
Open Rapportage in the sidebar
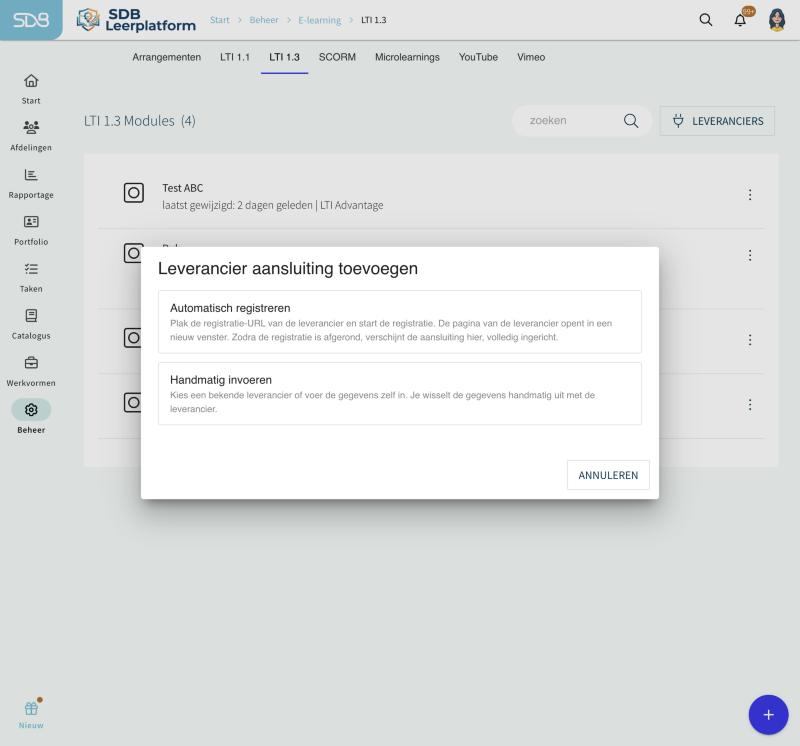pos(31,184)
